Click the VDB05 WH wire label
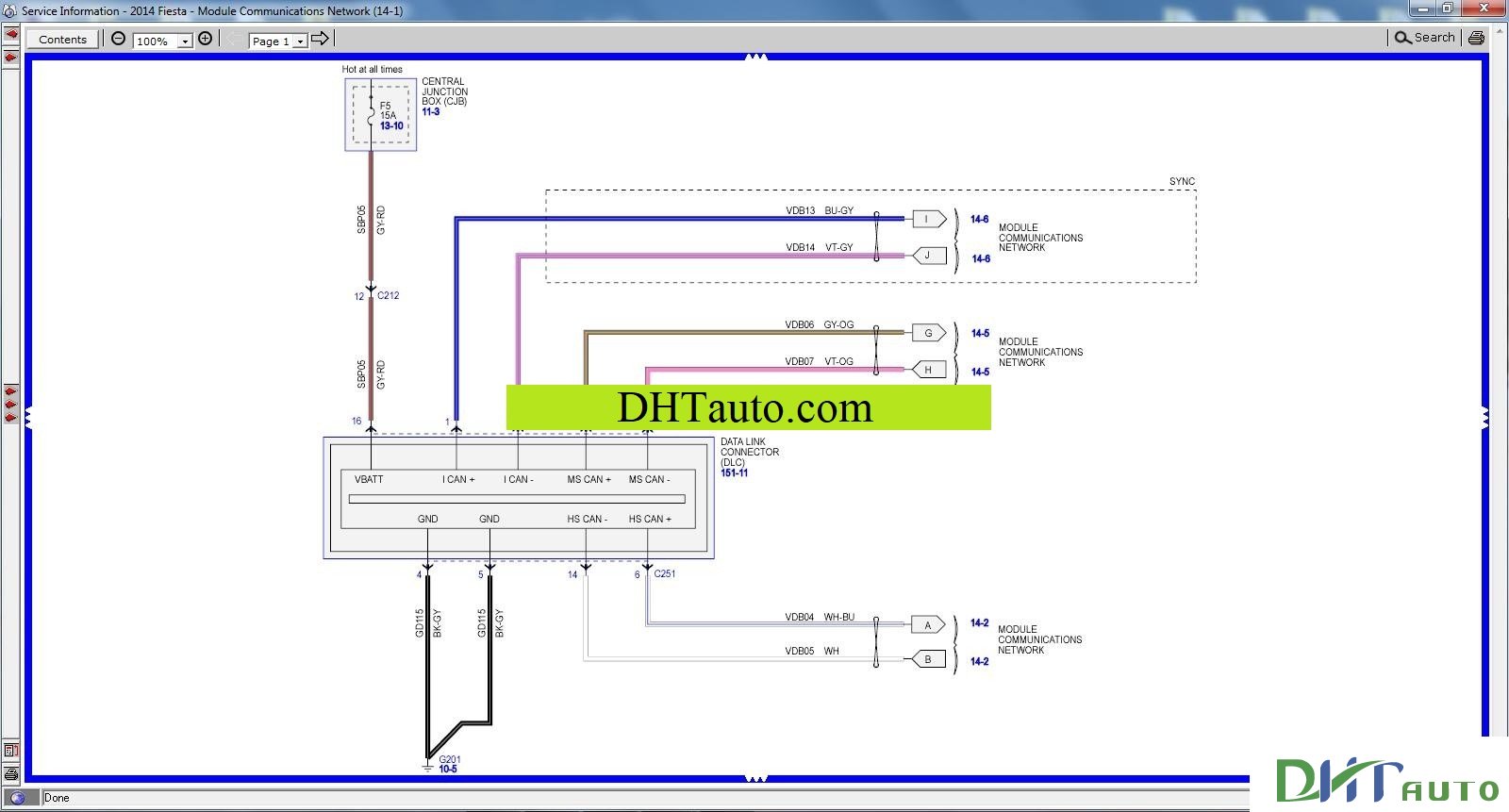The height and width of the screenshot is (812, 1509). (812, 651)
